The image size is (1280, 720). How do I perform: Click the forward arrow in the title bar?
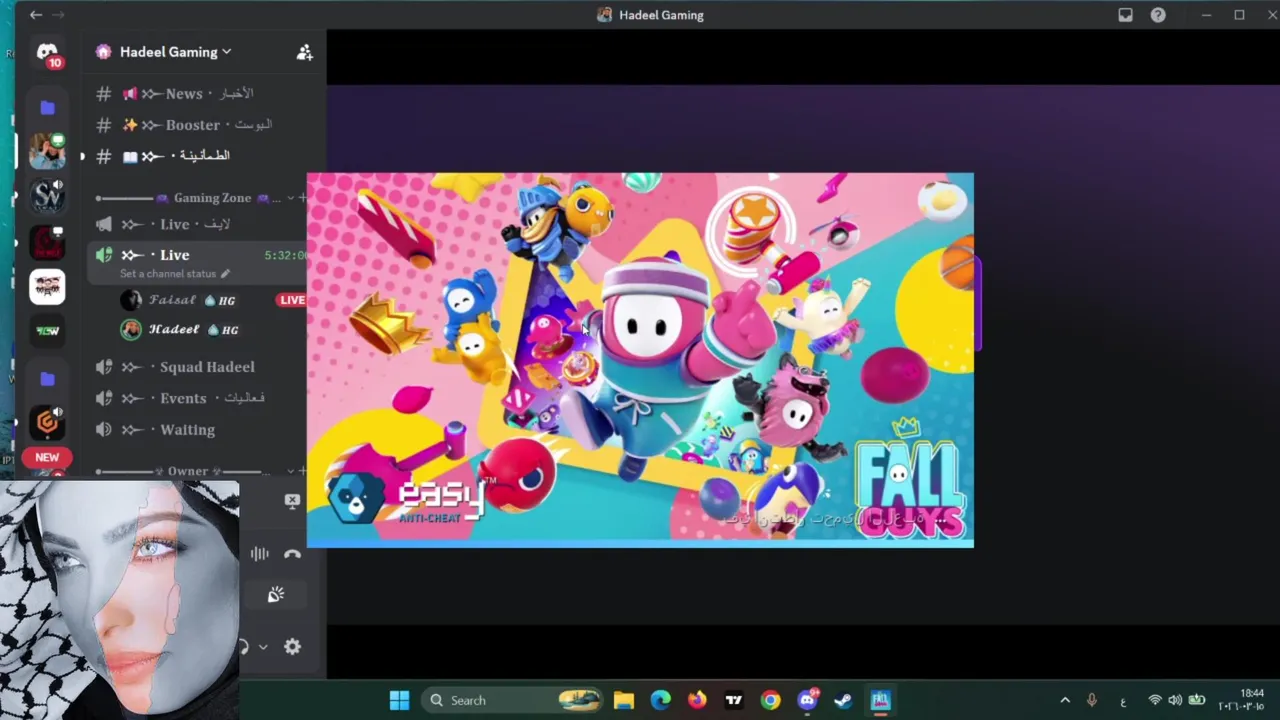pos(58,15)
